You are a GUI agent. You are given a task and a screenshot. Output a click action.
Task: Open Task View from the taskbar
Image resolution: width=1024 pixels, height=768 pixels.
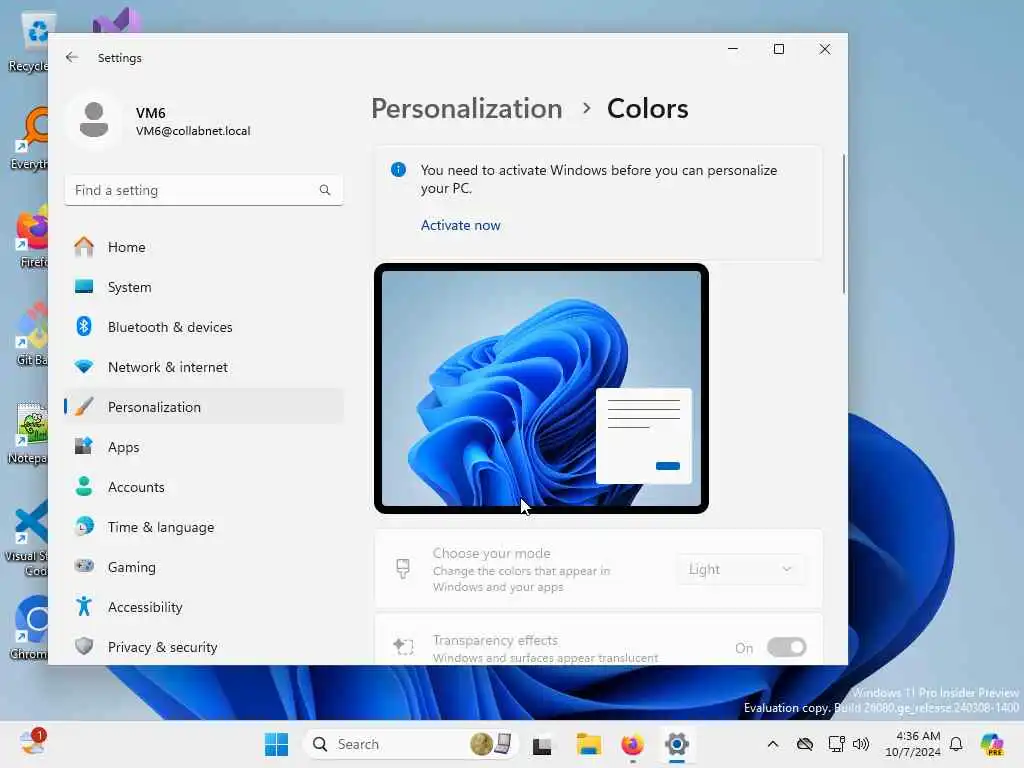tap(541, 744)
